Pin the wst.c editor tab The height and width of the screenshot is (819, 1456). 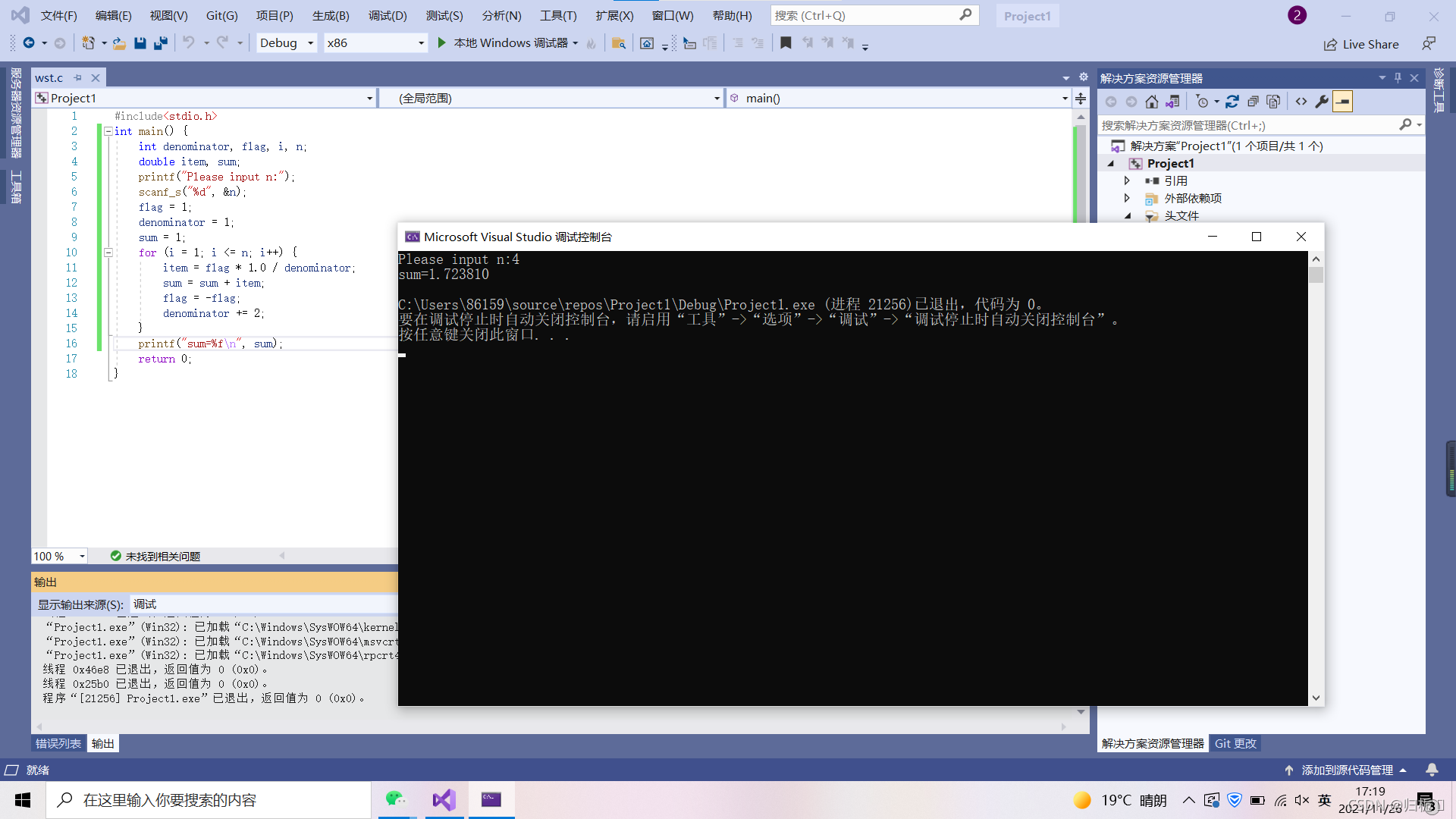point(77,78)
